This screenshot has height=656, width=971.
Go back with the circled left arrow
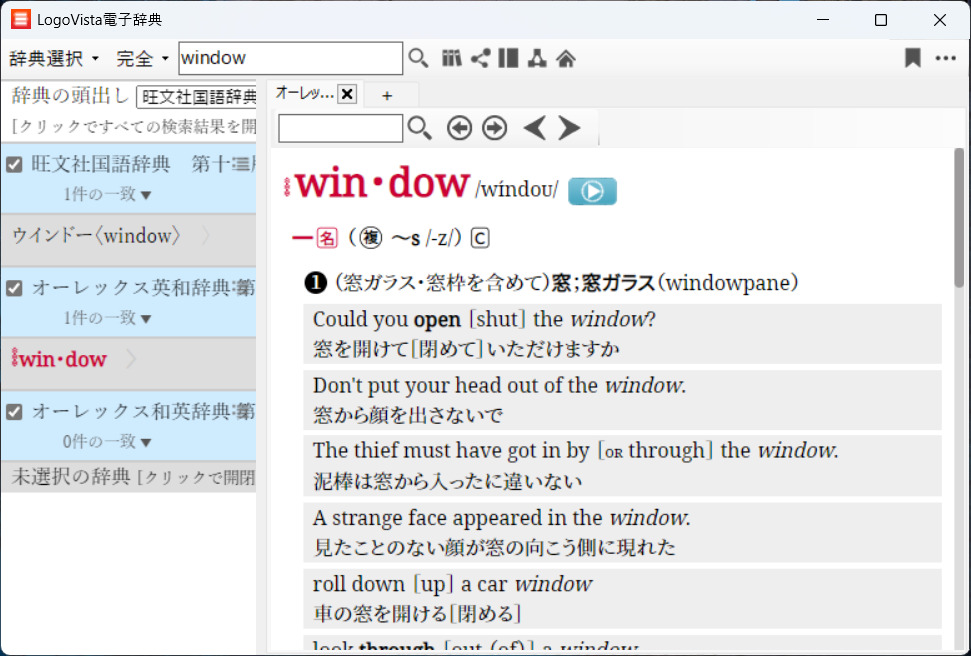coord(459,128)
